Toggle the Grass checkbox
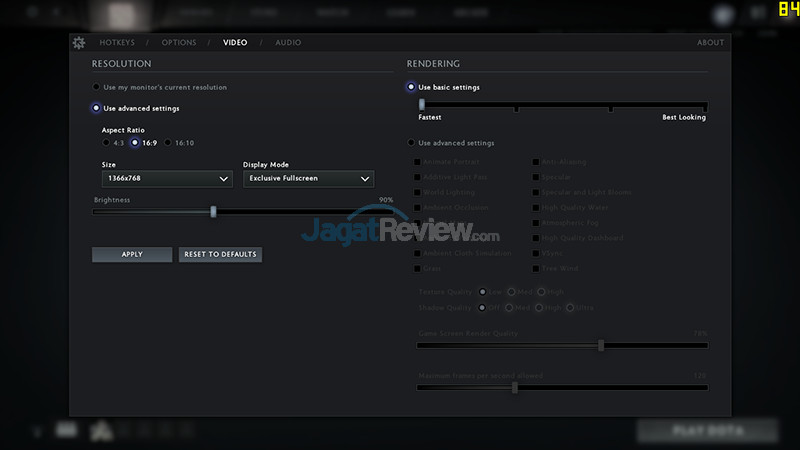 (x=417, y=268)
